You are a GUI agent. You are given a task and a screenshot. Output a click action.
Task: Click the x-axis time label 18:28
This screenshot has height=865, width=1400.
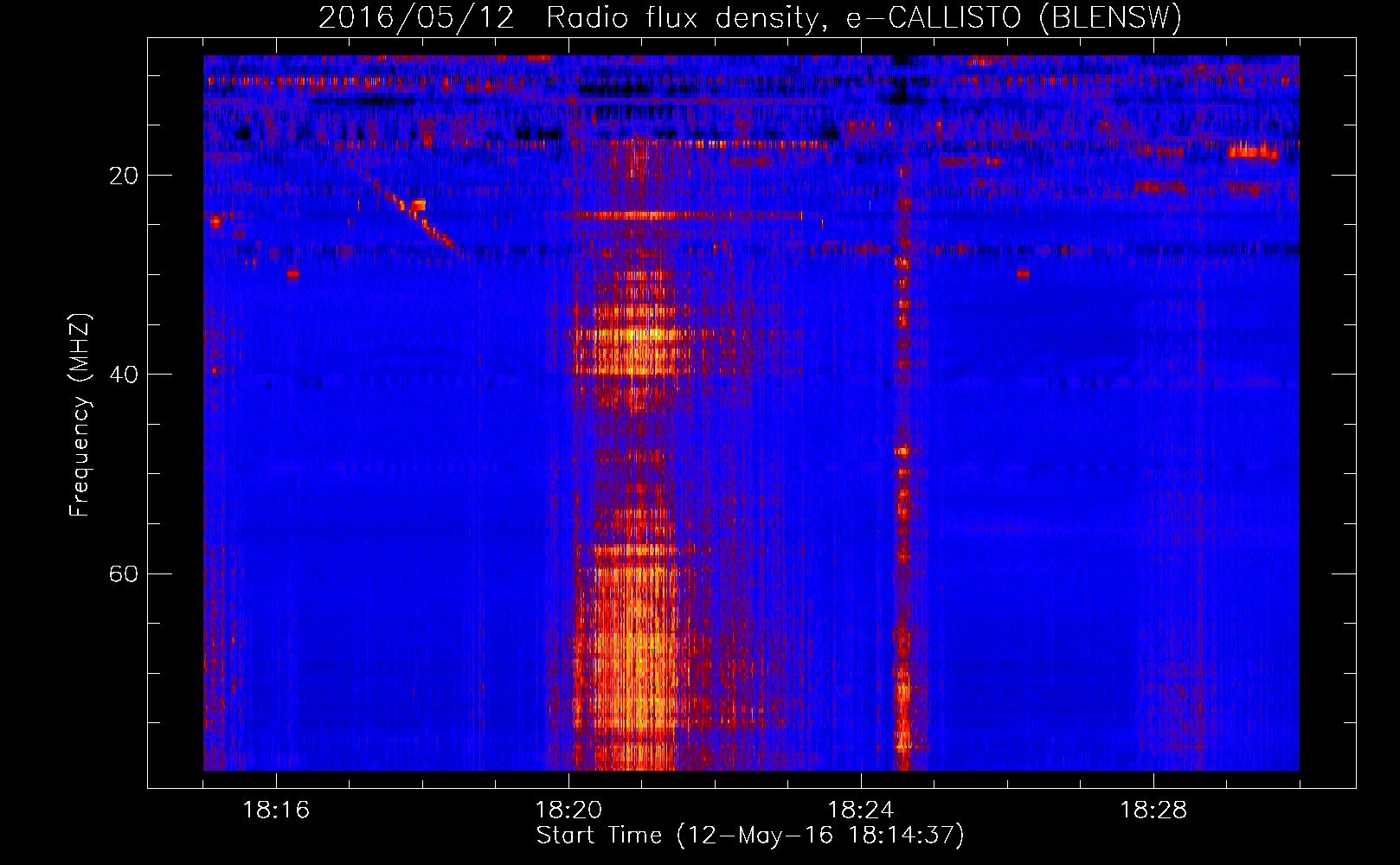[1153, 811]
